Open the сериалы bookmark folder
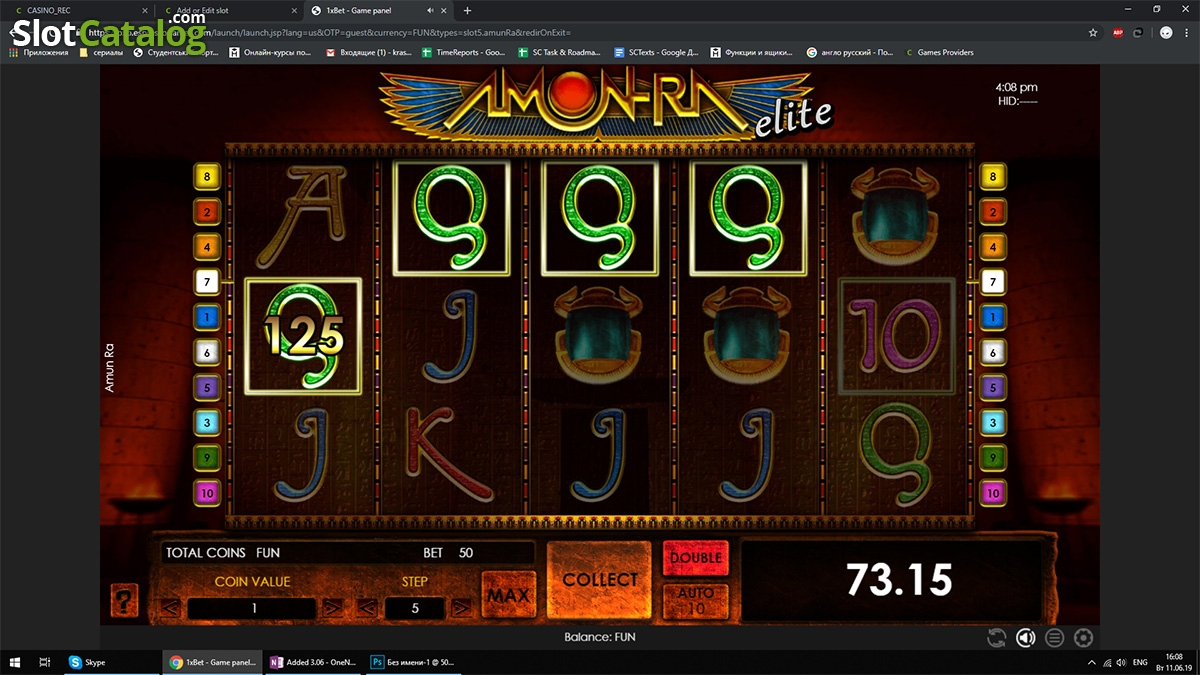This screenshot has height=675, width=1200. (102, 52)
